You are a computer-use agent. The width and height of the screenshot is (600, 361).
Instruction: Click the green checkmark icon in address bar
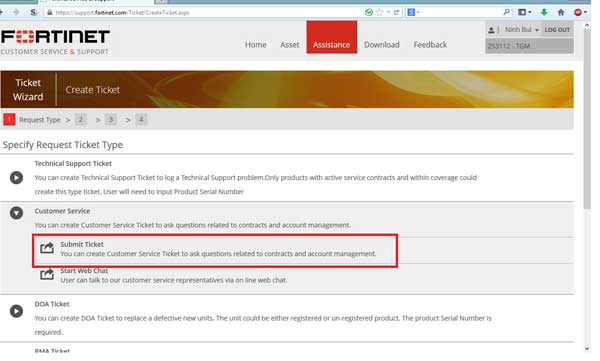(x=369, y=12)
